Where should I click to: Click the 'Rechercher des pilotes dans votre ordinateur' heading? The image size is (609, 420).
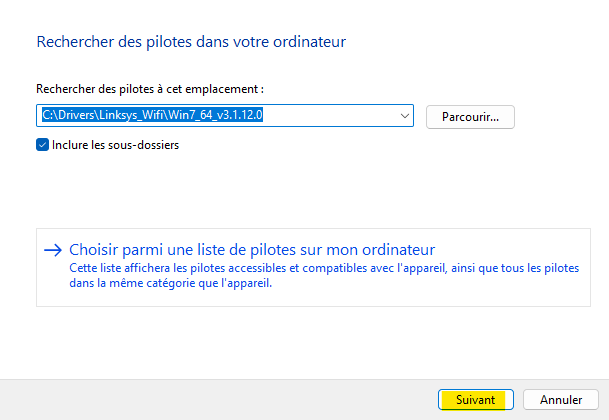click(x=191, y=42)
